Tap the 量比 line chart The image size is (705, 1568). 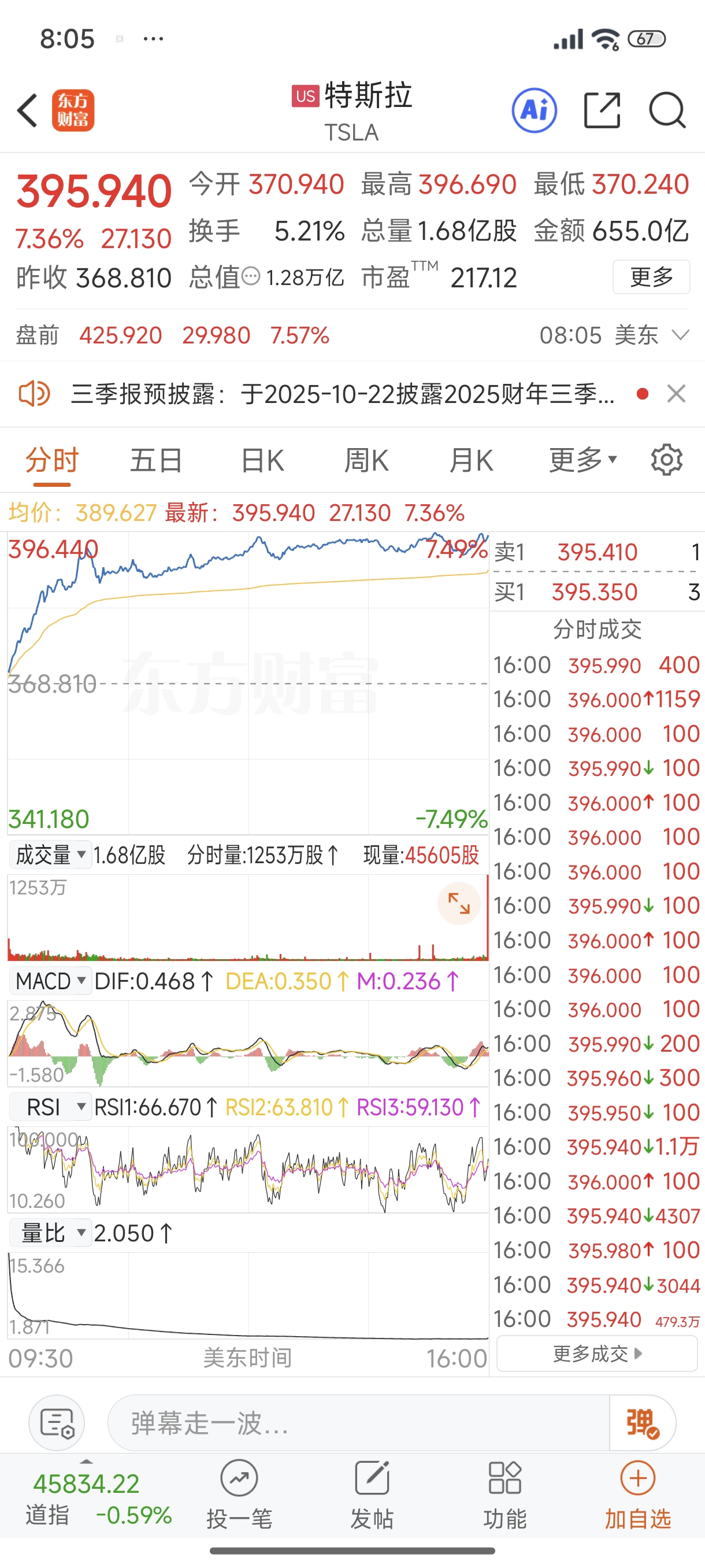(x=247, y=1295)
